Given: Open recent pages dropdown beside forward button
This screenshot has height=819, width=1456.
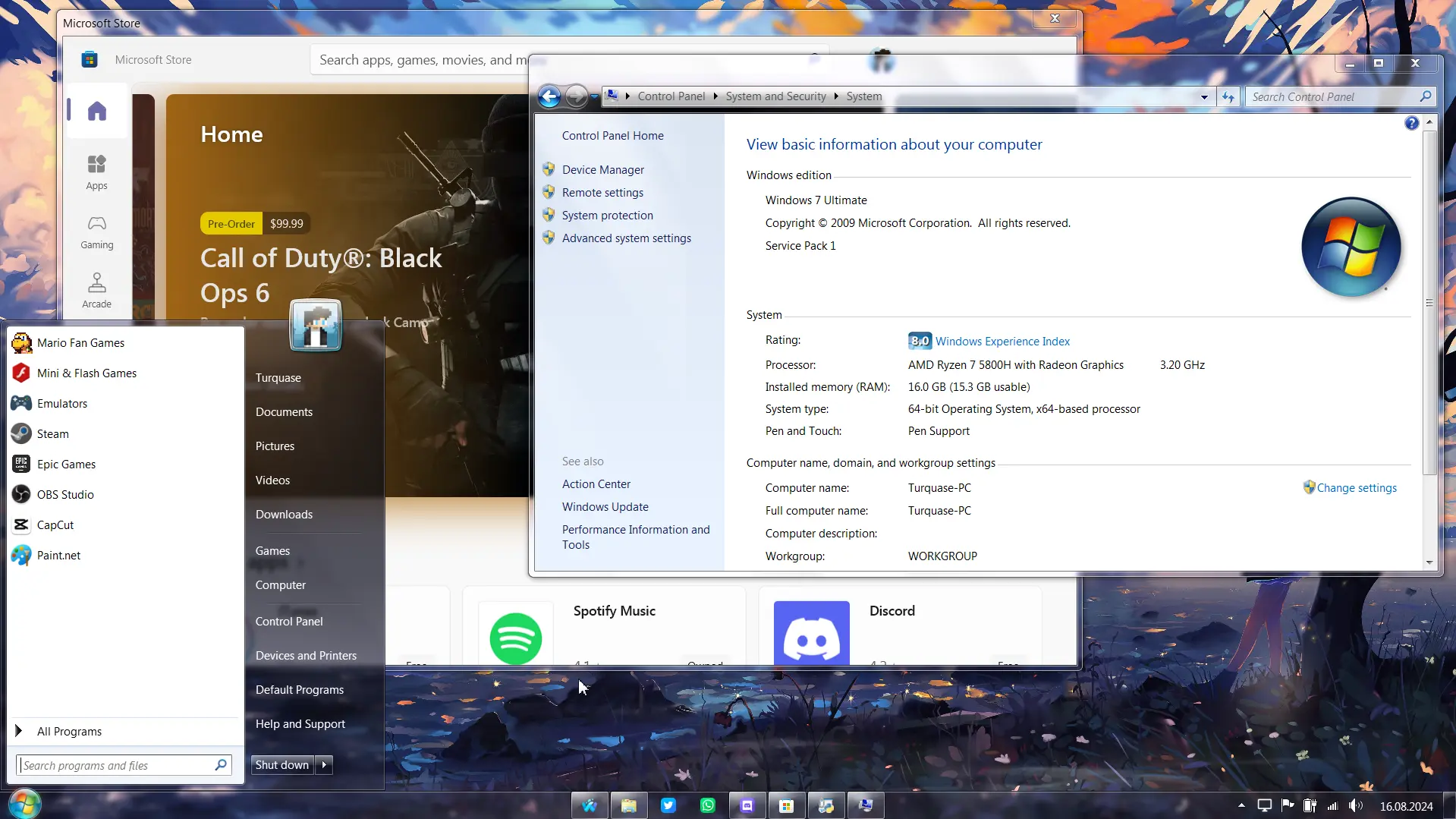Looking at the screenshot, I should (x=594, y=96).
